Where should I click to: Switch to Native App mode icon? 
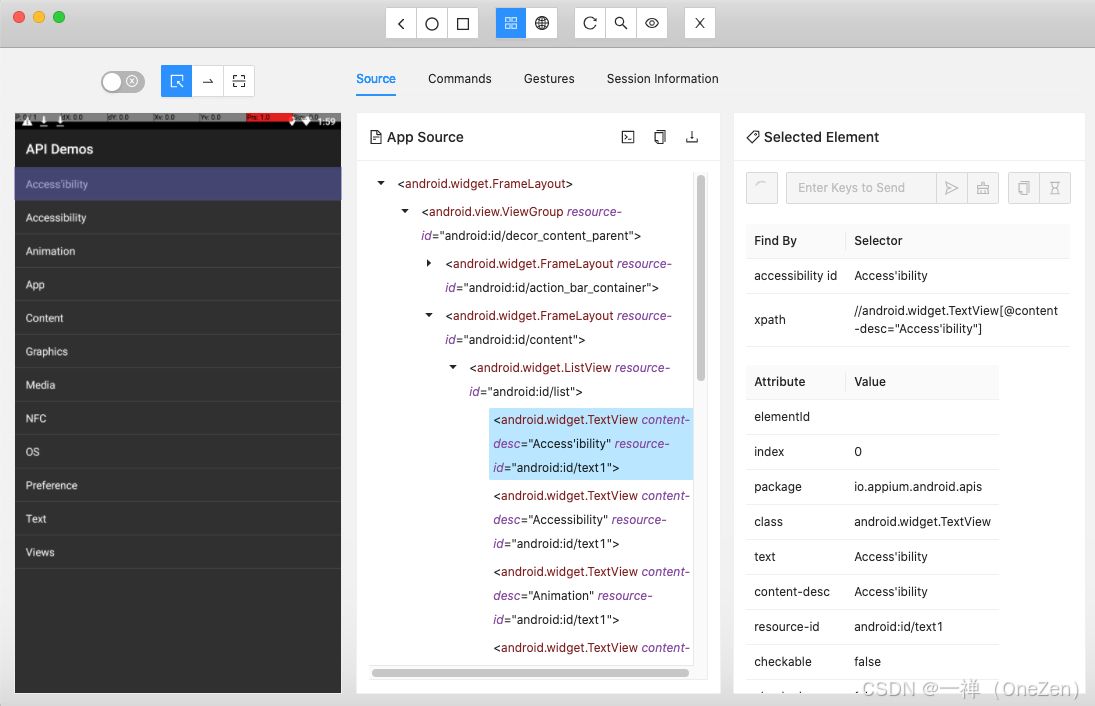(x=510, y=24)
